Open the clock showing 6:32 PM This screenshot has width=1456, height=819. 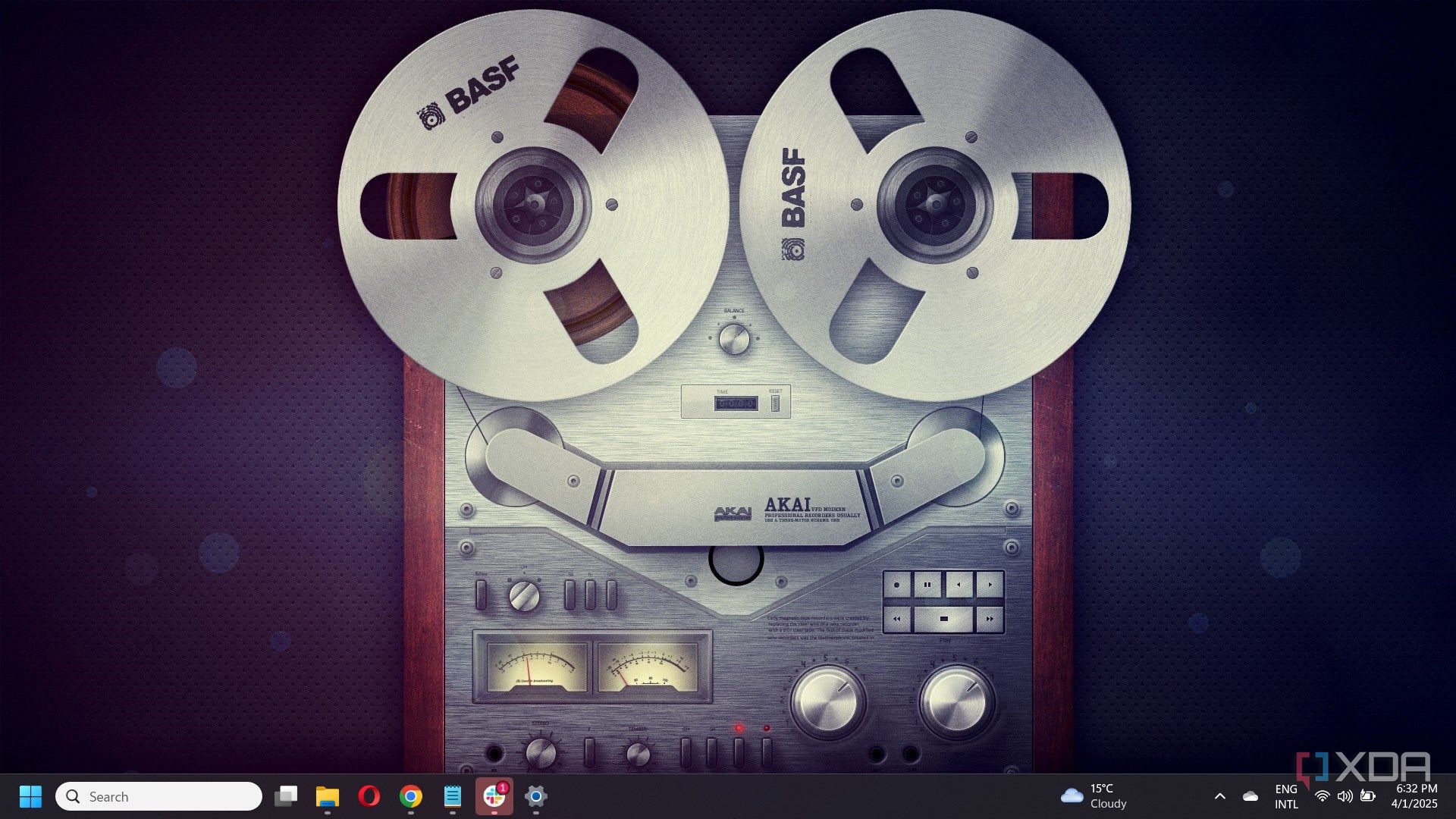[1414, 796]
